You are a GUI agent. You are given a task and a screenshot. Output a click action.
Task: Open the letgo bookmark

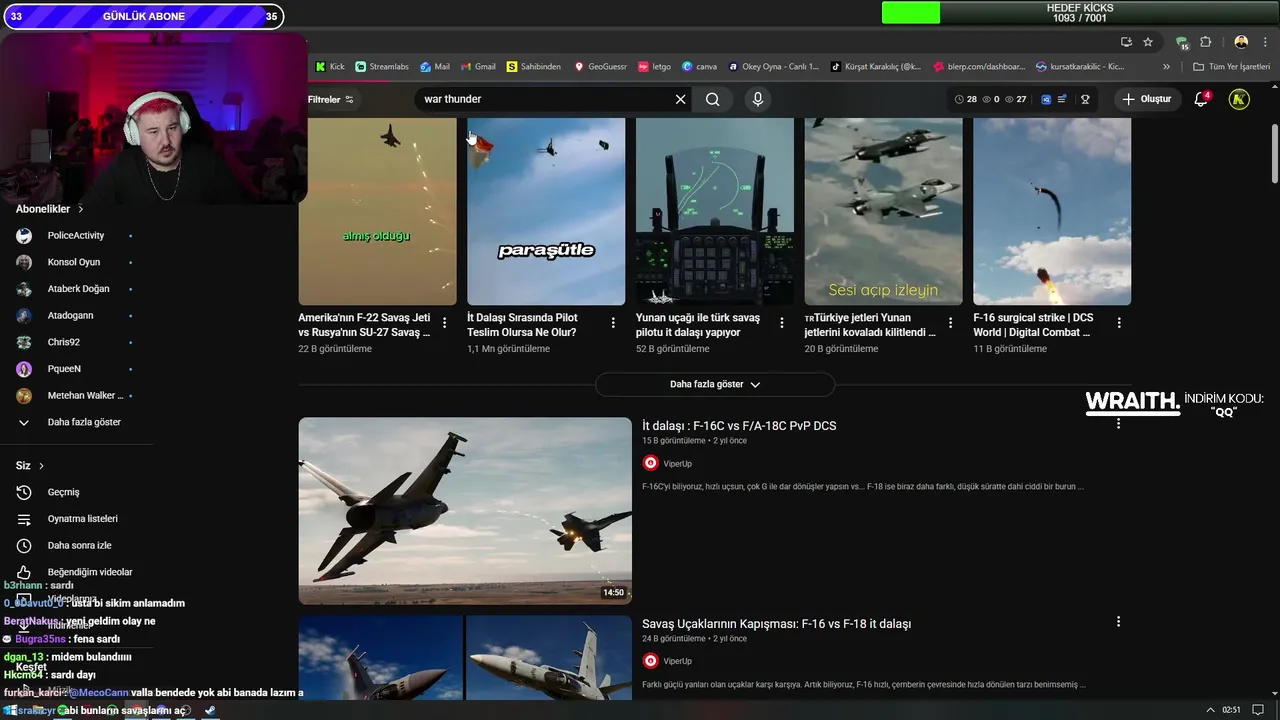[655, 67]
